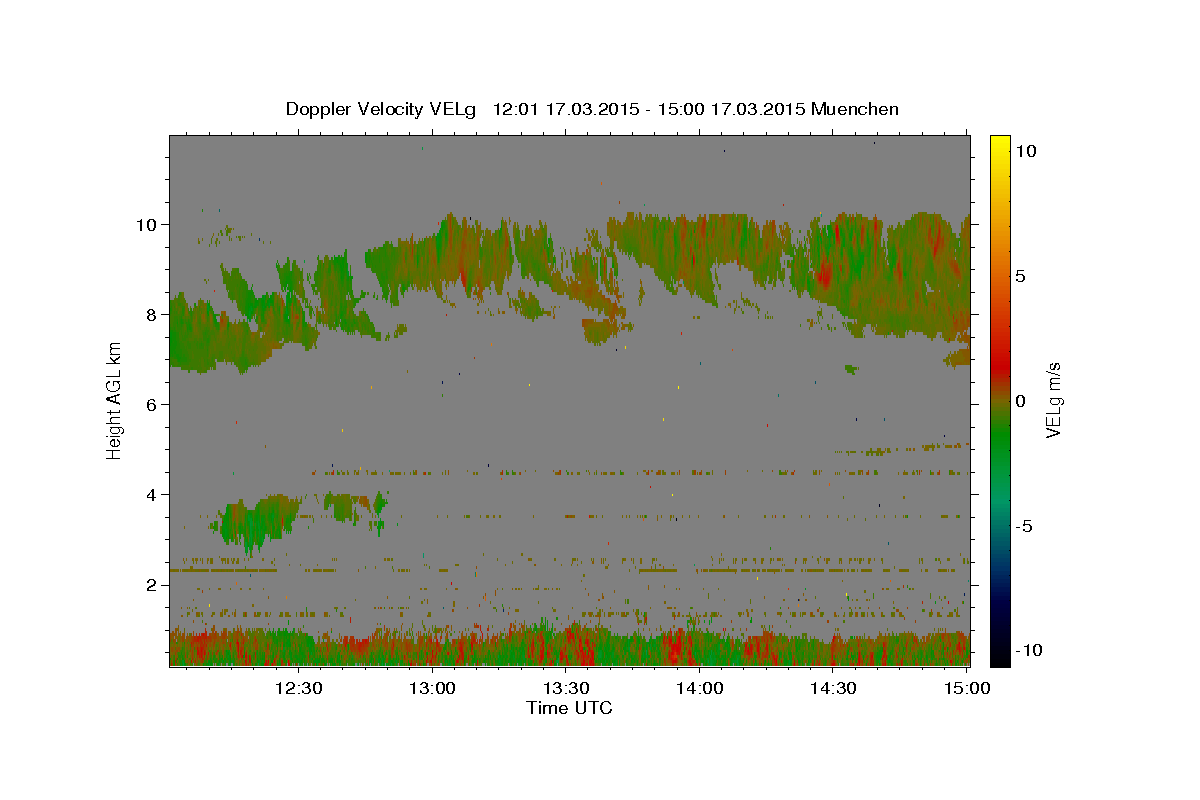The image size is (1200, 800).
Task: Click the yellow top of the colorbar
Action: click(x=1000, y=145)
